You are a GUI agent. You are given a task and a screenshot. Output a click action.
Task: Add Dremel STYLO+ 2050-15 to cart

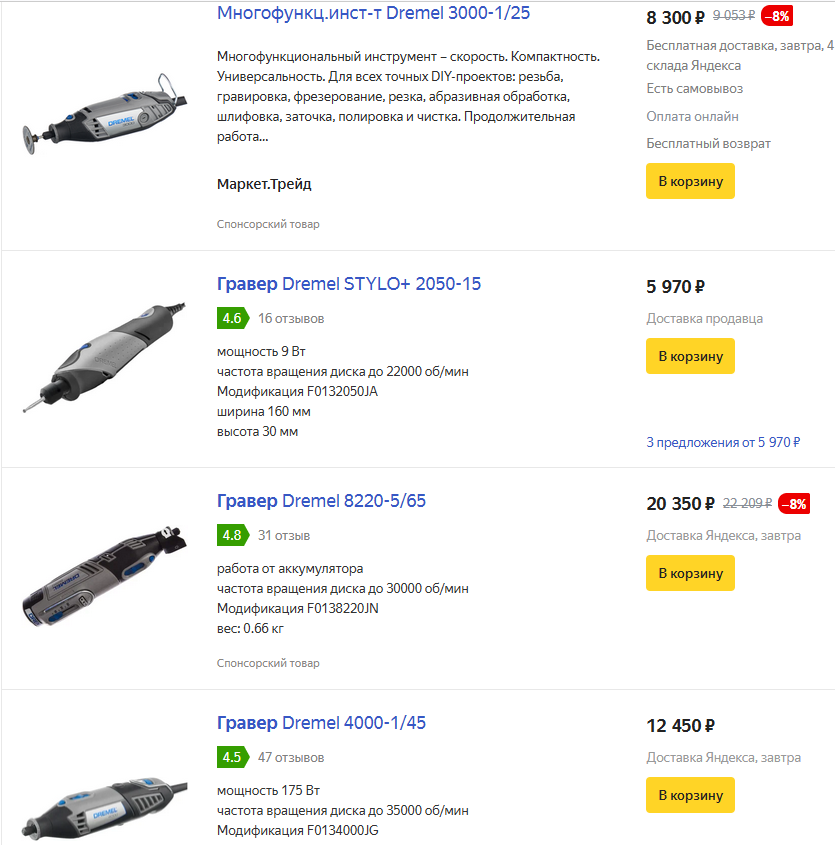point(690,356)
